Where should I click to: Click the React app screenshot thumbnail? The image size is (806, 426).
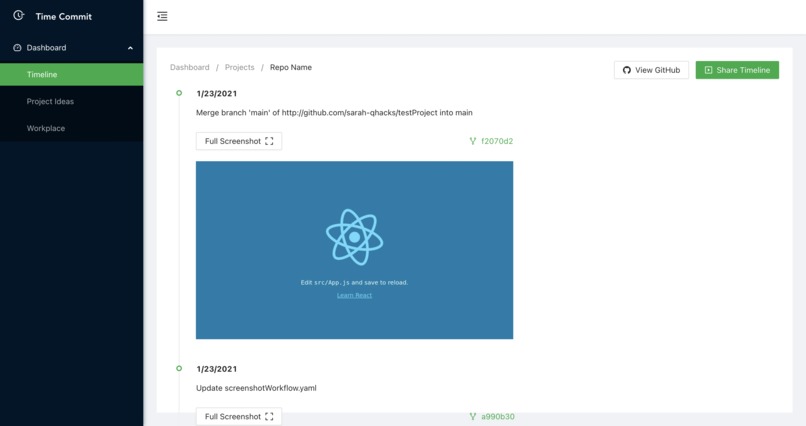click(x=354, y=250)
